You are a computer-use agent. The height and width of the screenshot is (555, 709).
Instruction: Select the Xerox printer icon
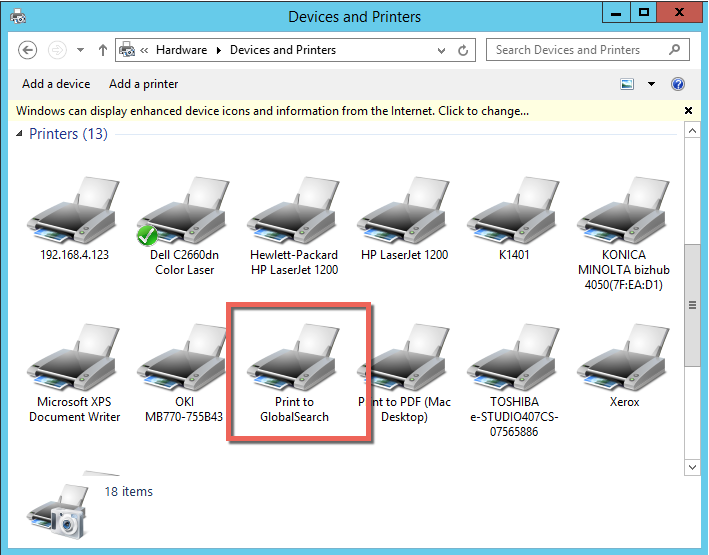click(624, 361)
